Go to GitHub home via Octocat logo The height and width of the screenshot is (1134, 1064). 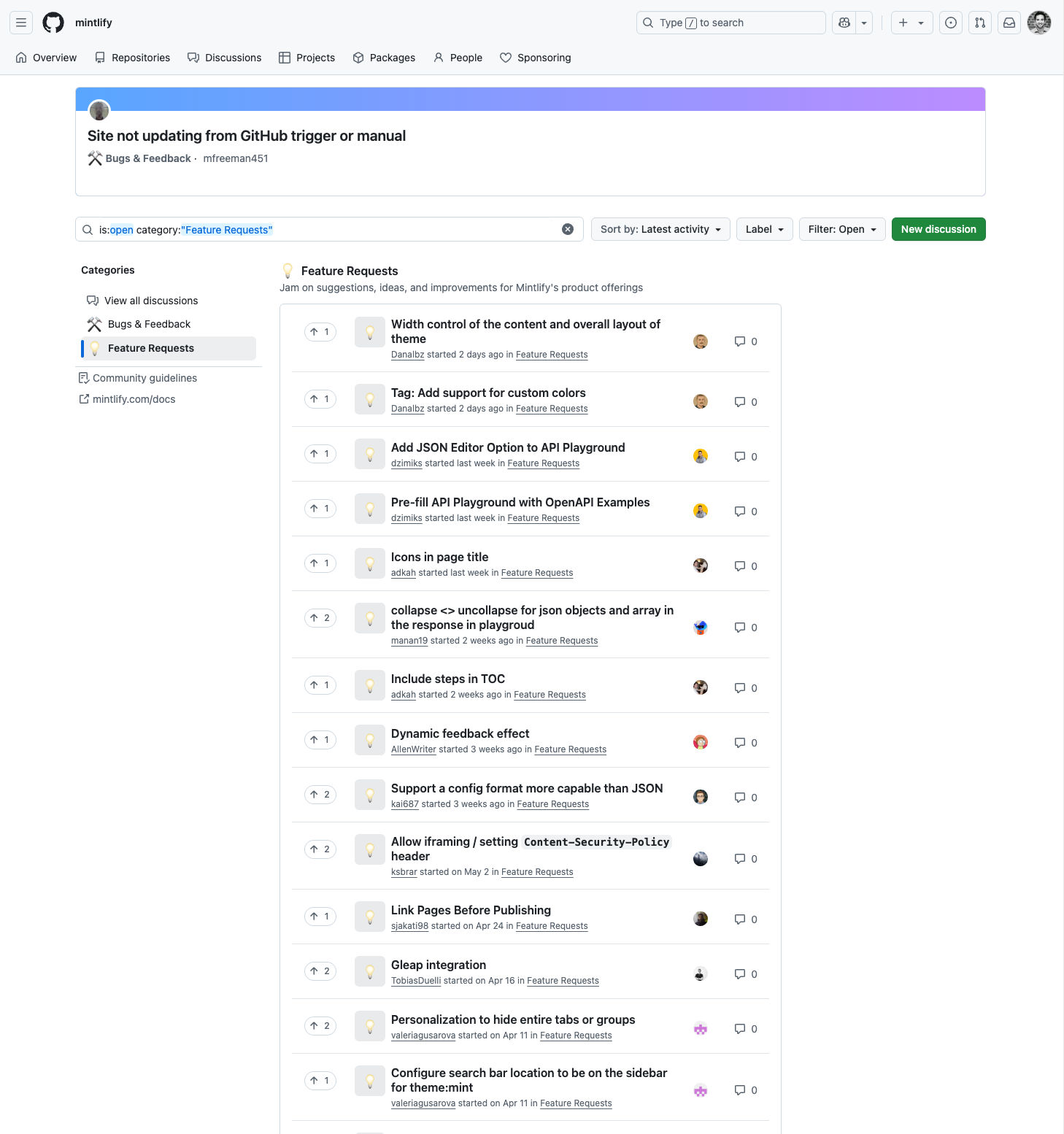point(53,23)
